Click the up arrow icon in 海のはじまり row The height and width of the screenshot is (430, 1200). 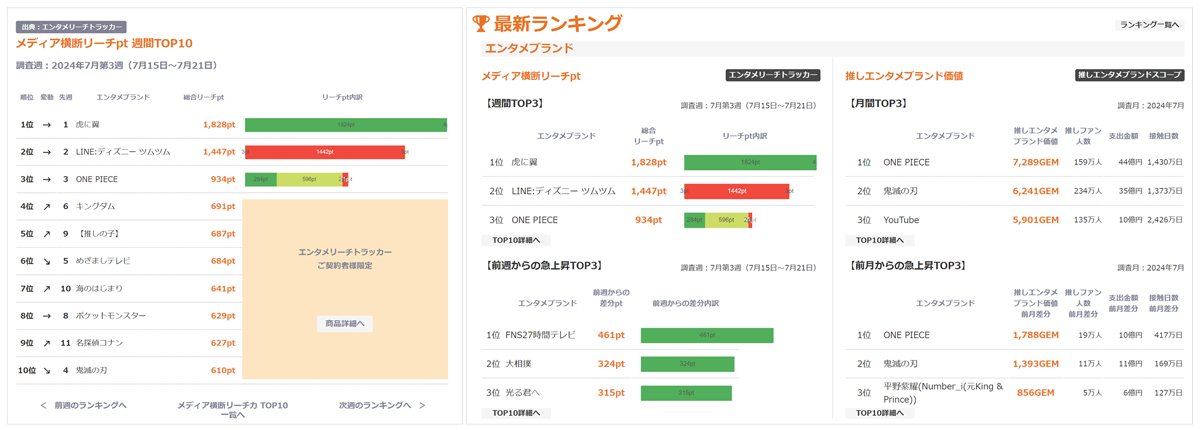(47, 289)
